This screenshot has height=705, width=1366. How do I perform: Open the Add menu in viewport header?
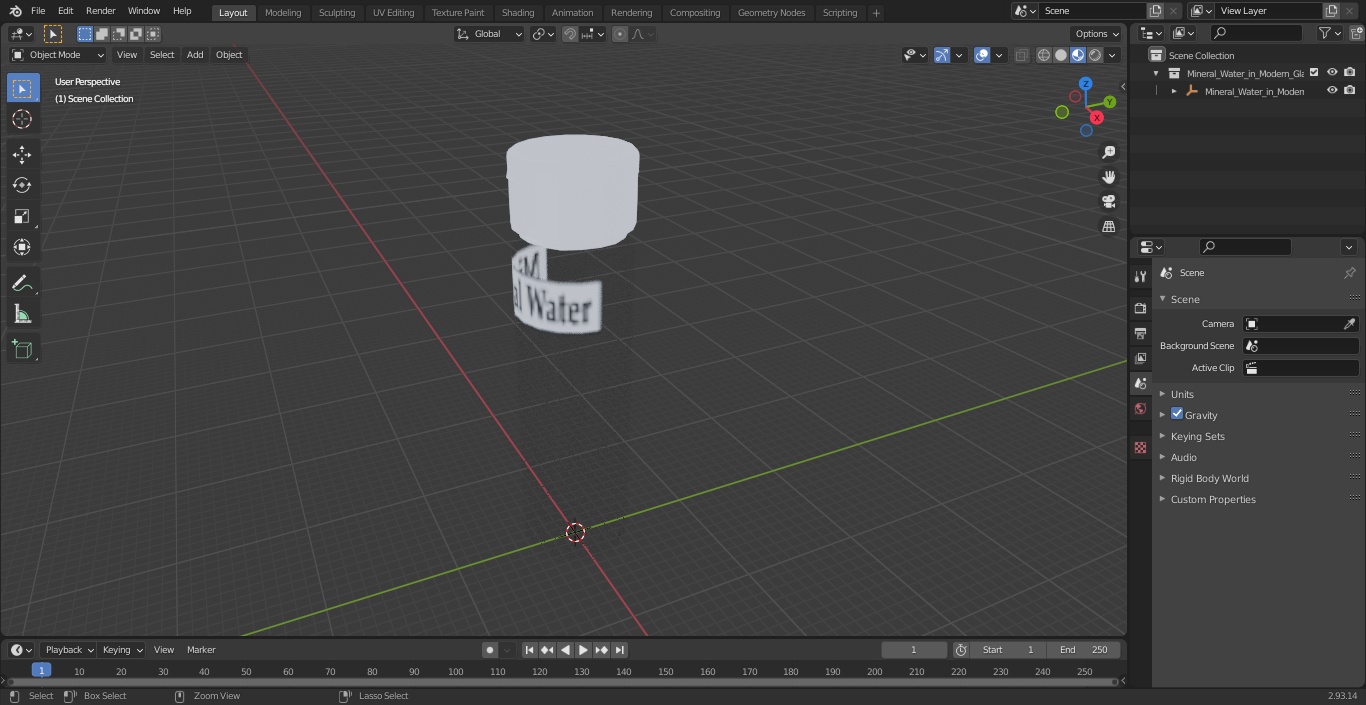(195, 55)
